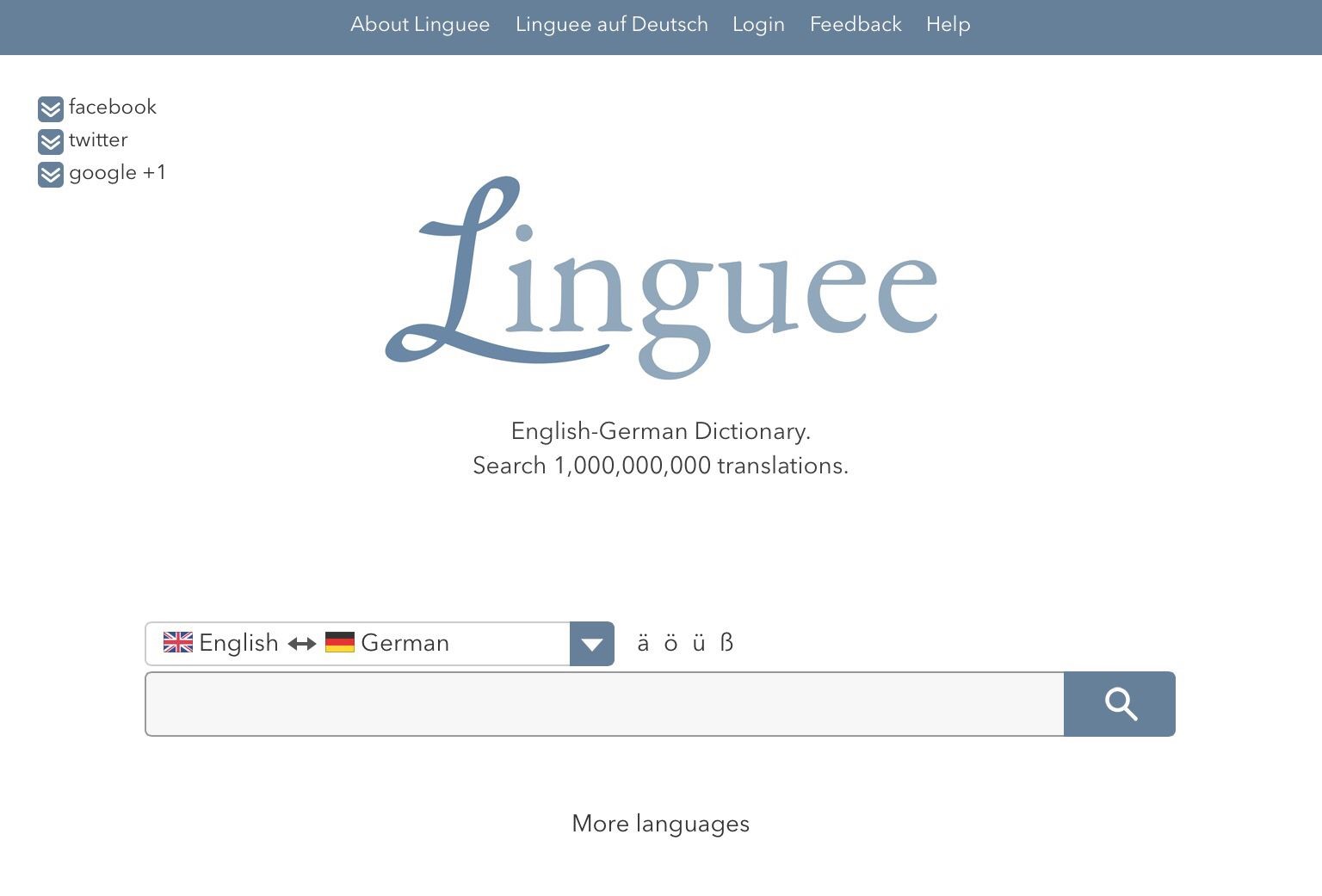Insert the special character ä
Image resolution: width=1322 pixels, height=896 pixels.
click(642, 643)
